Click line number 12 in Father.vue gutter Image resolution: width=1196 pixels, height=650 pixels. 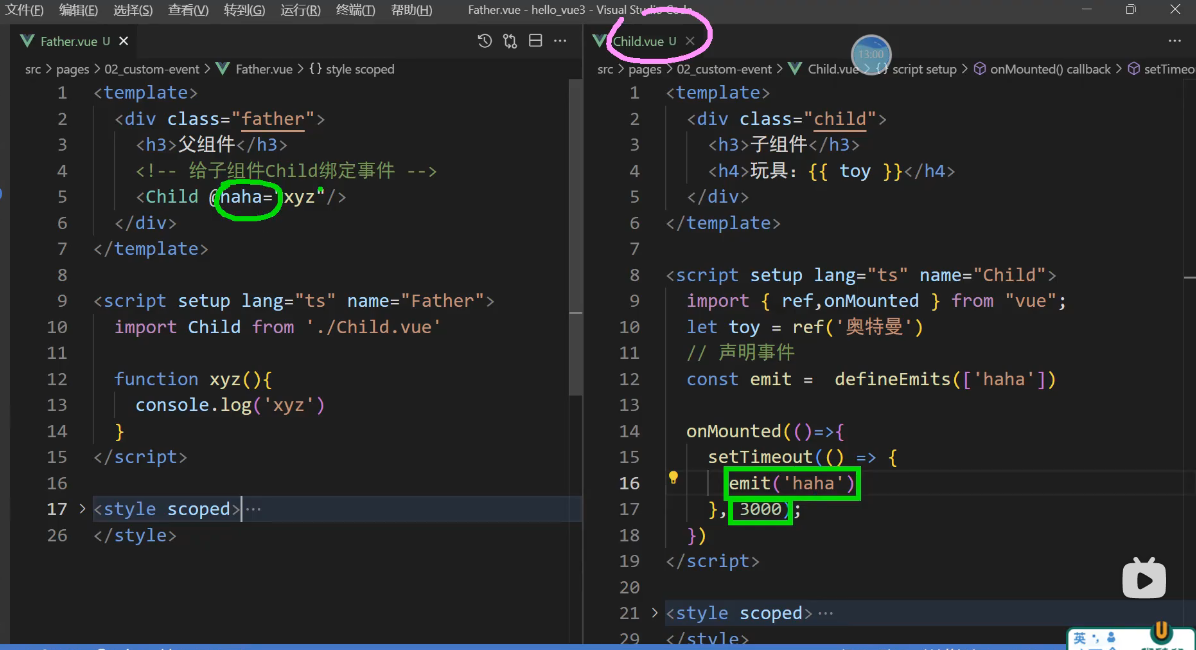[57, 379]
